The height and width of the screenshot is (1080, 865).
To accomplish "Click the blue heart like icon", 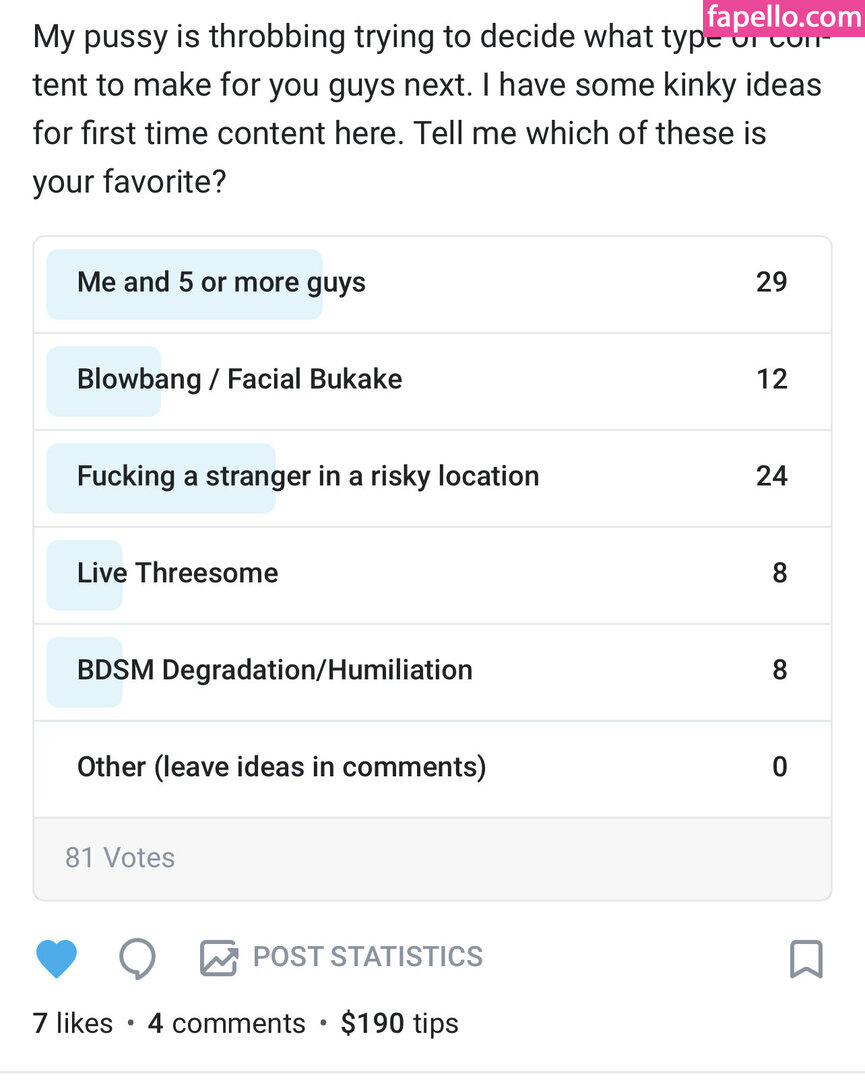I will tap(56, 958).
